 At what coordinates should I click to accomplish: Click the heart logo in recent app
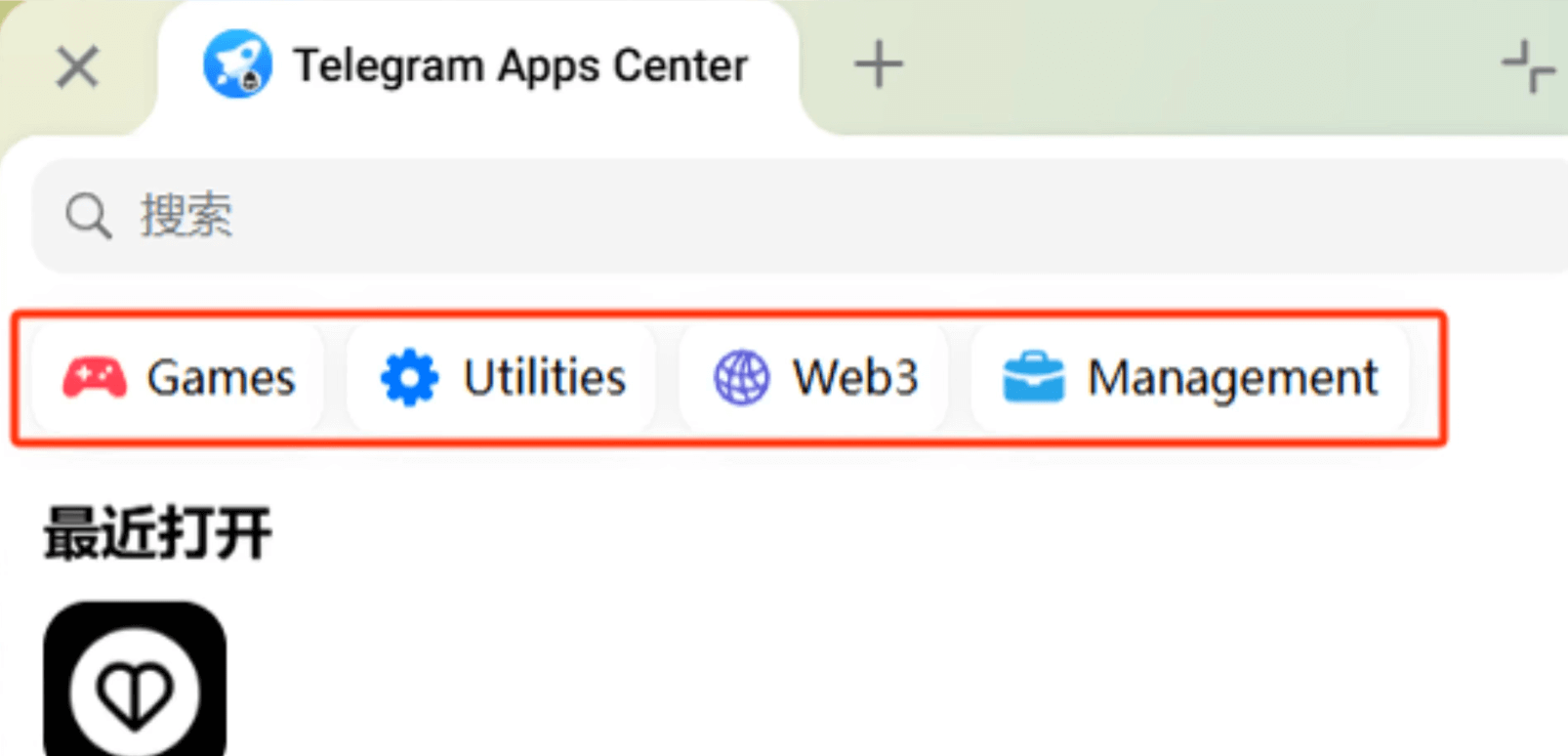pyautogui.click(x=135, y=693)
